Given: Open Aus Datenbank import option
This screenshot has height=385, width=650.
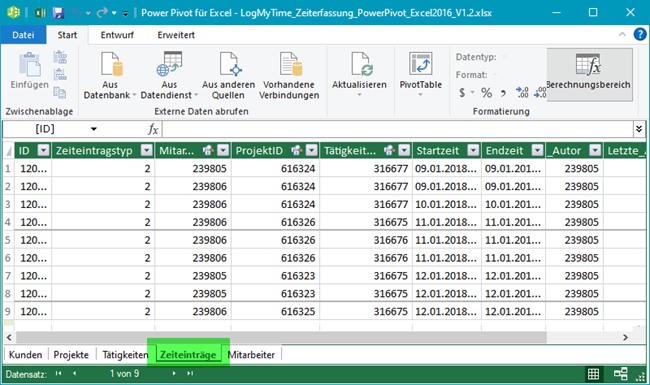Looking at the screenshot, I should pos(110,75).
